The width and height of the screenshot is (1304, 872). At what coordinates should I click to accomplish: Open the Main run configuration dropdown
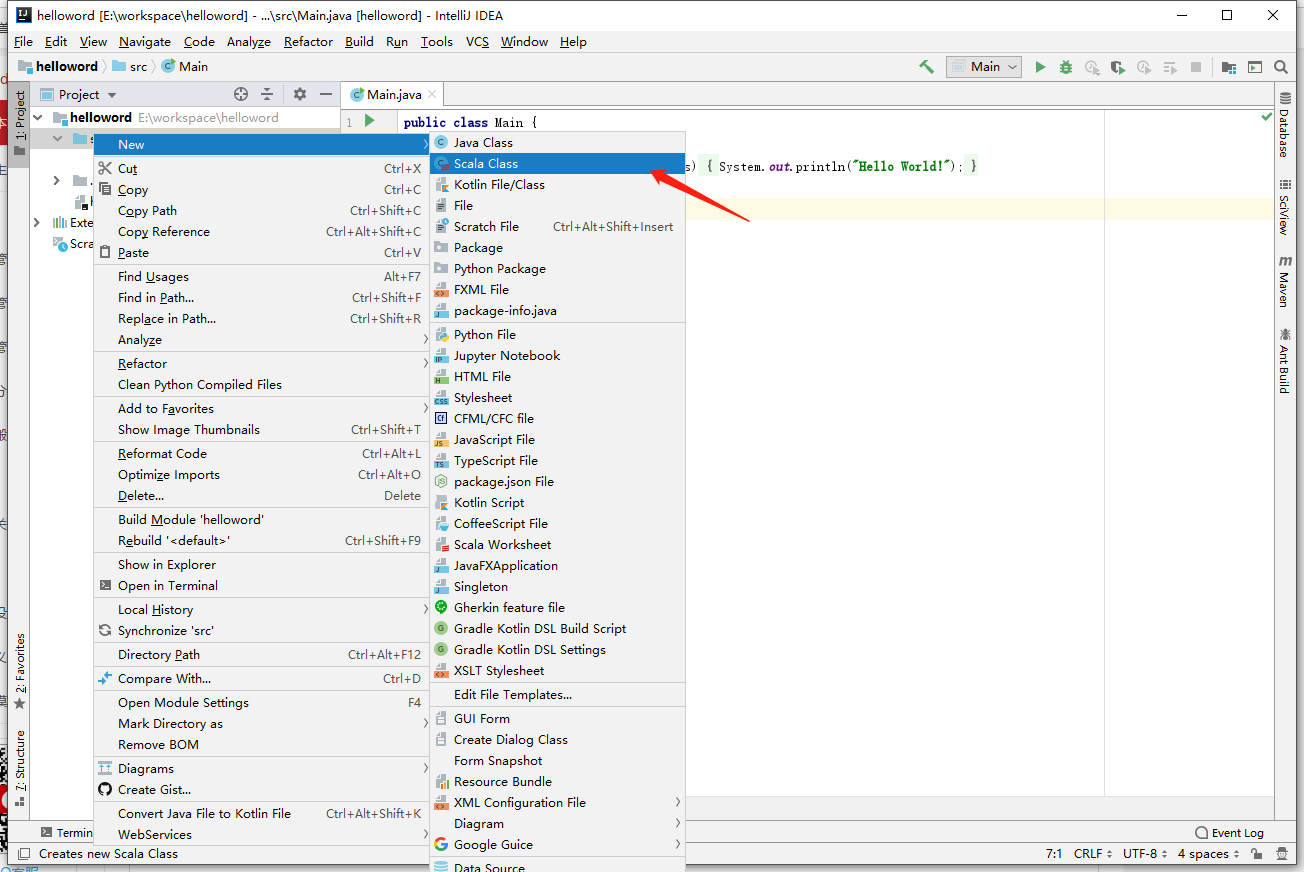(x=983, y=67)
